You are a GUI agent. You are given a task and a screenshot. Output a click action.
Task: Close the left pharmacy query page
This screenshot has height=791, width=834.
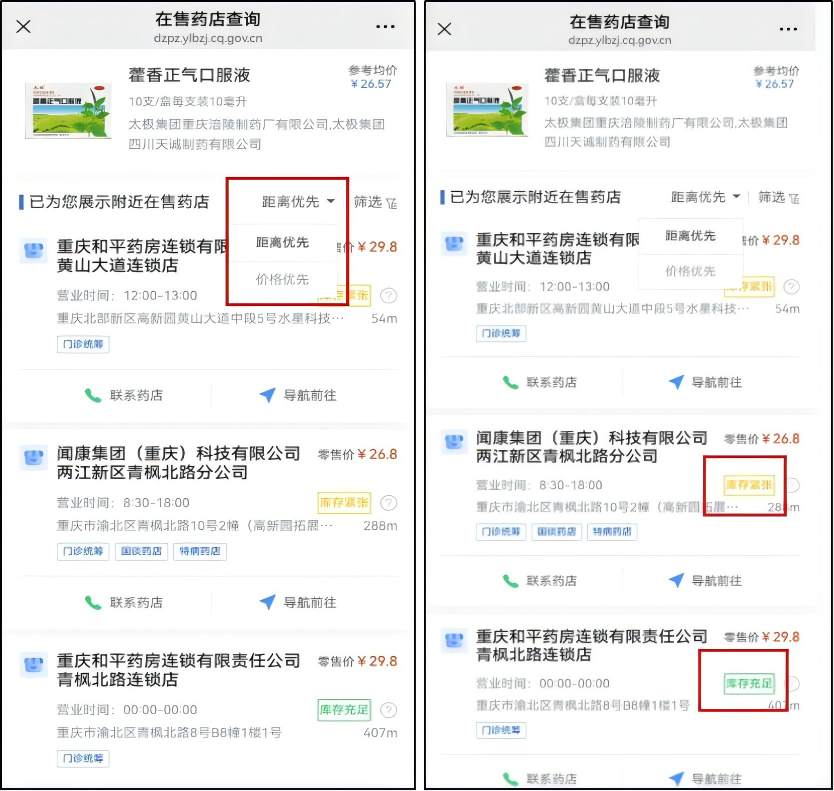point(23,27)
